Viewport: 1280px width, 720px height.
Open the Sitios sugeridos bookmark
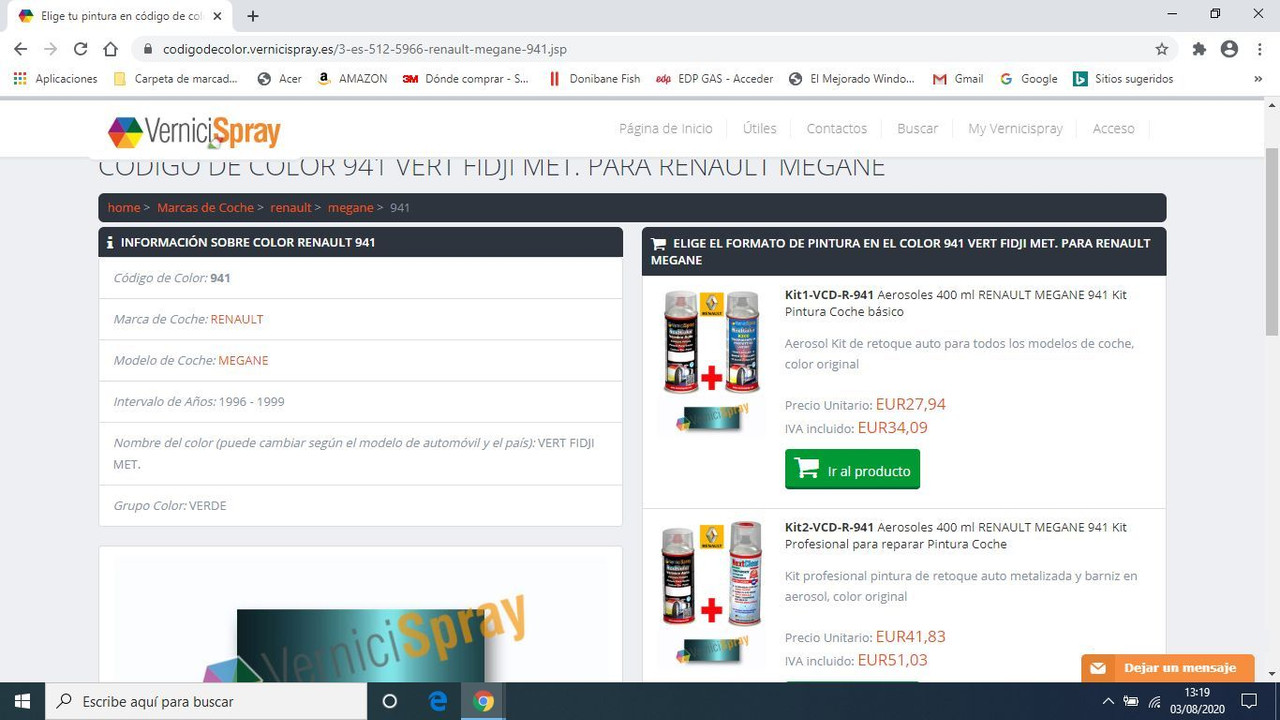tap(1123, 79)
